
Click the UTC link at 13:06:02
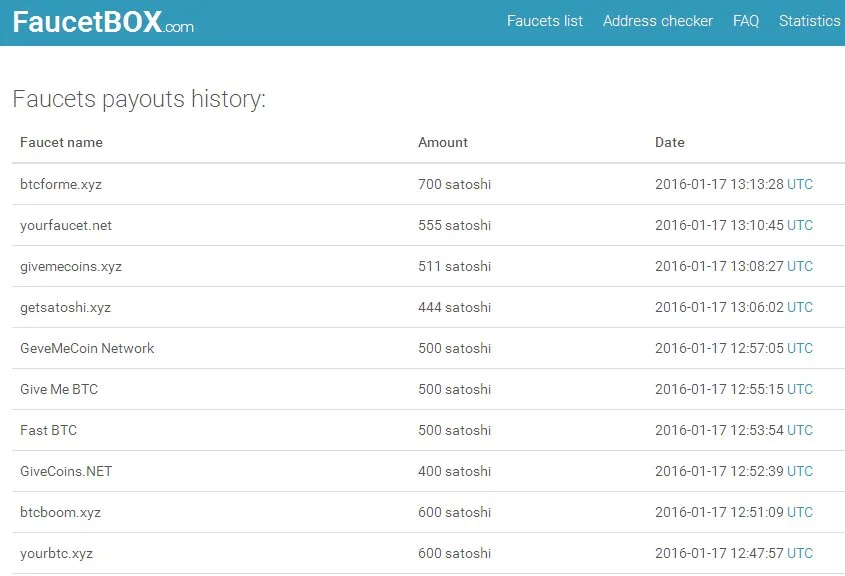[800, 307]
